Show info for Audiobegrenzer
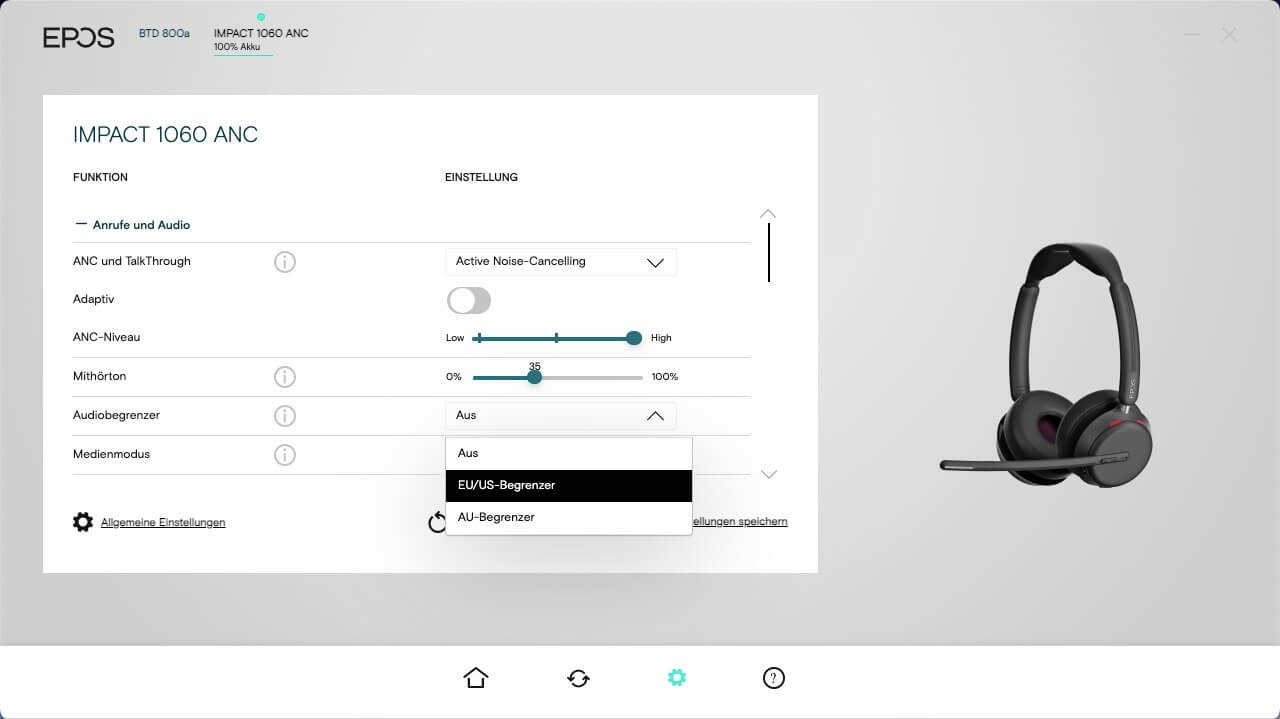Viewport: 1280px width, 719px height. [x=285, y=416]
